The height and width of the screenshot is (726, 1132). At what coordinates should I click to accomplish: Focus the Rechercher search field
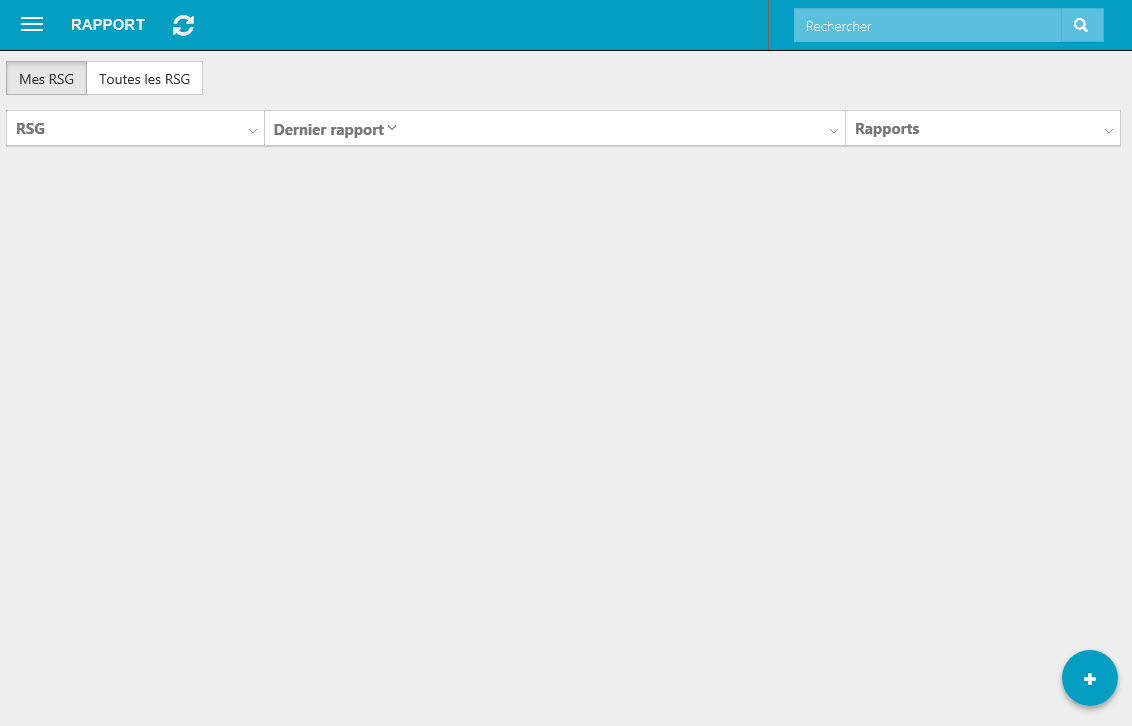pos(927,25)
